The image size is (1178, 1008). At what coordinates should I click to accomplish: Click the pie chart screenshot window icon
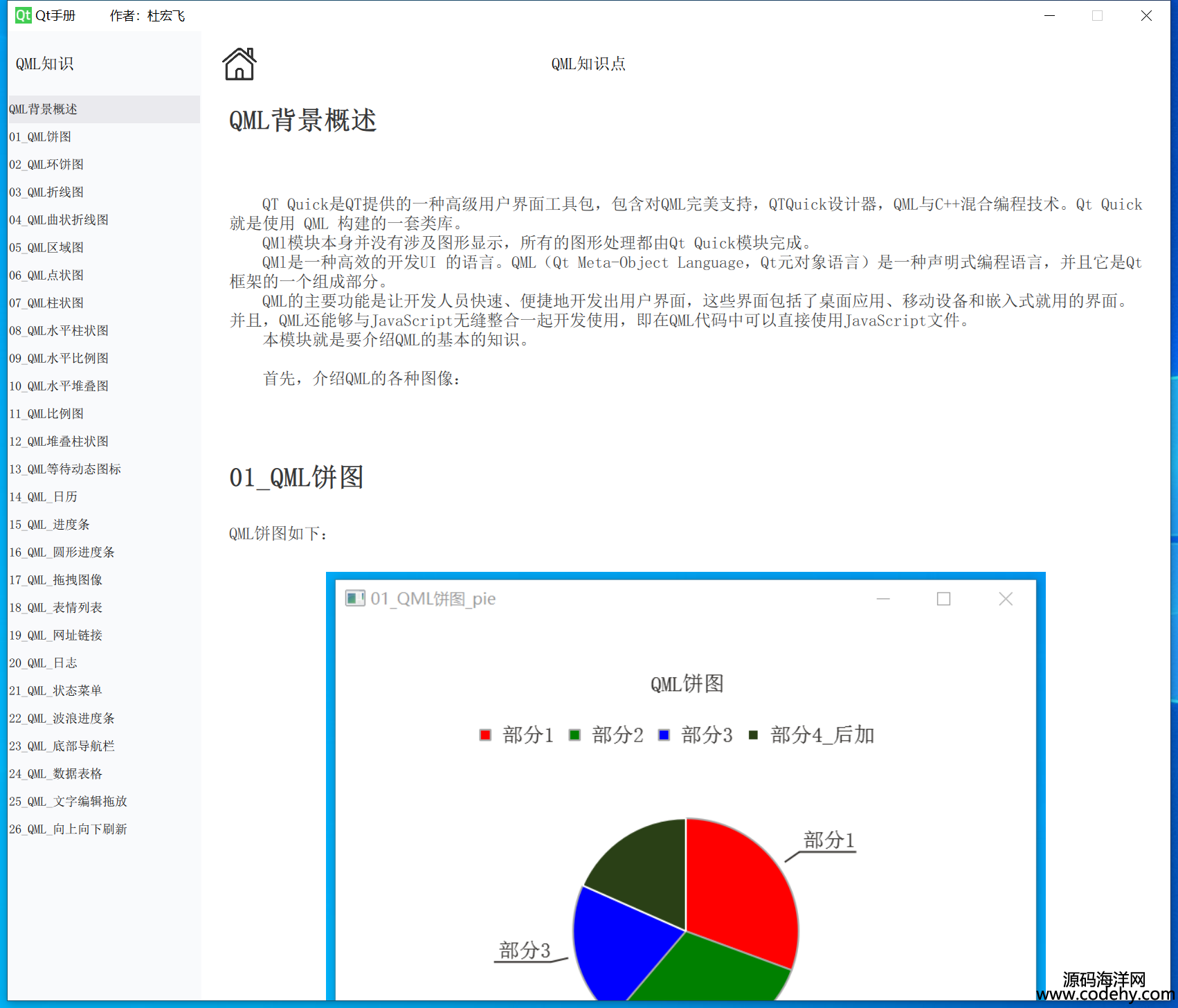(355, 598)
